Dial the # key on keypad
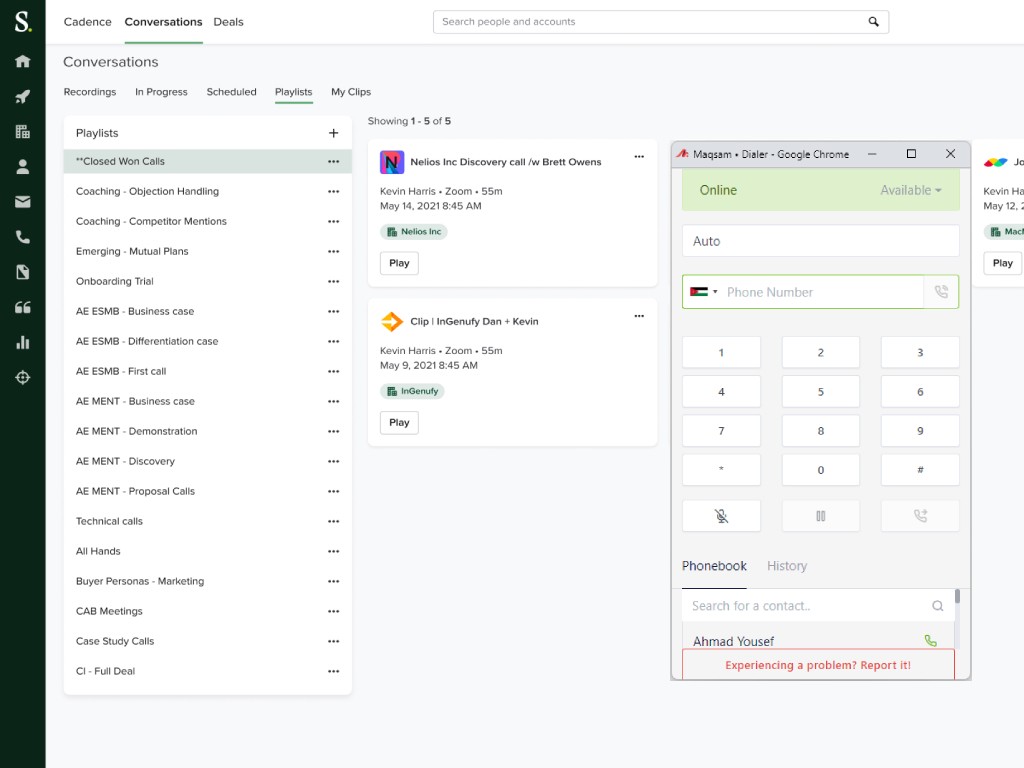 (x=920, y=470)
